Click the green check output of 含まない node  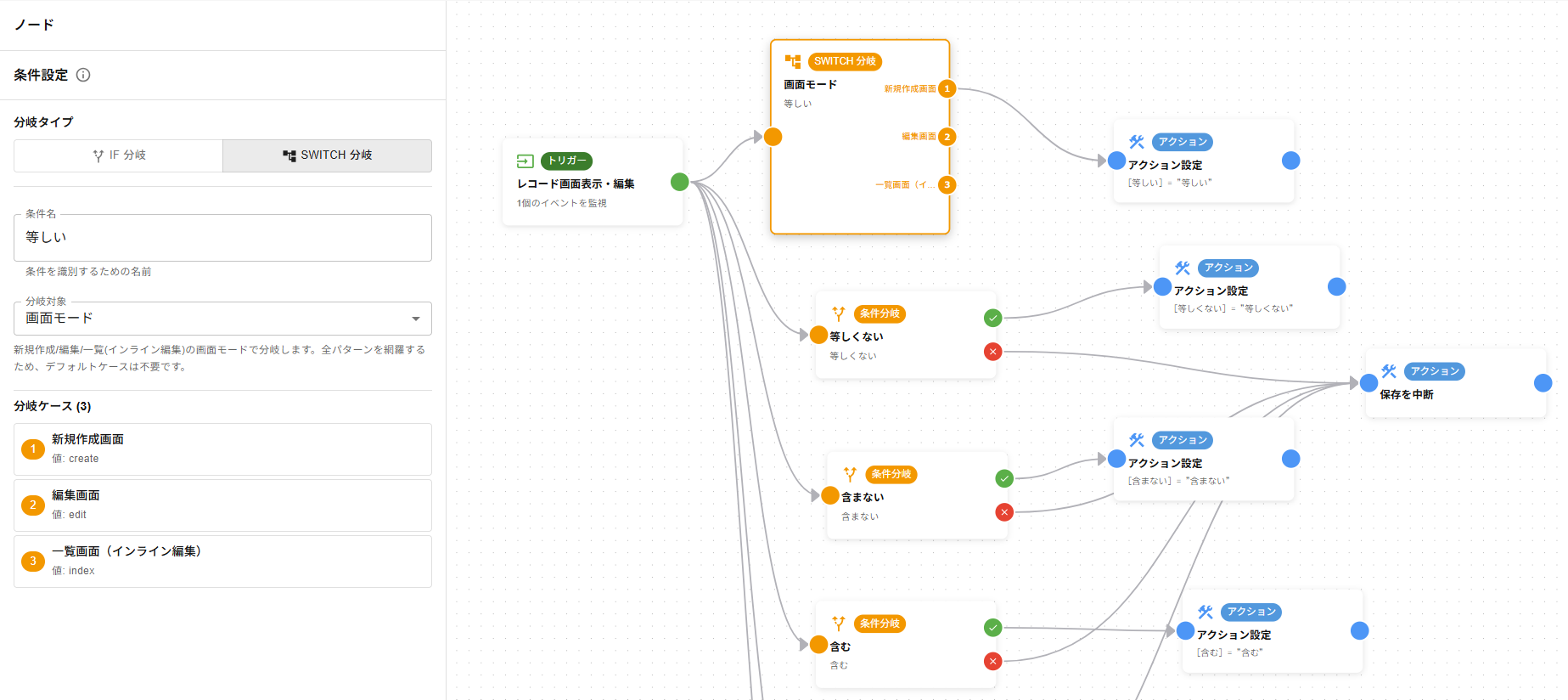coord(1004,478)
